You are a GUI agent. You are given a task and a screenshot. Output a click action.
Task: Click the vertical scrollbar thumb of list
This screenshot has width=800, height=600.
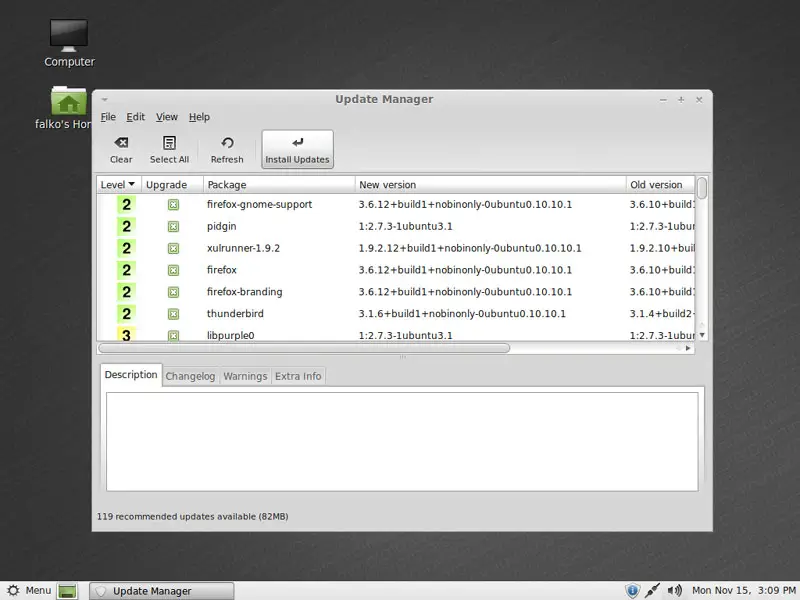pyautogui.click(x=702, y=188)
